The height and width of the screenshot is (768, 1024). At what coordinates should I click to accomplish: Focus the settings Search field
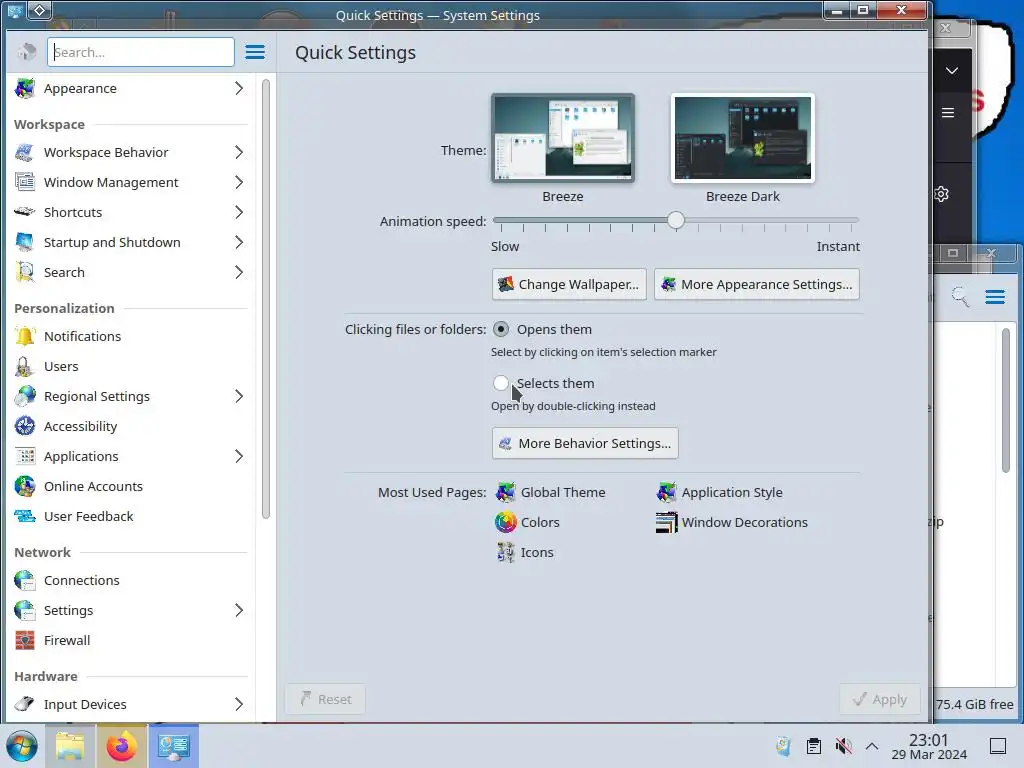[x=140, y=52]
